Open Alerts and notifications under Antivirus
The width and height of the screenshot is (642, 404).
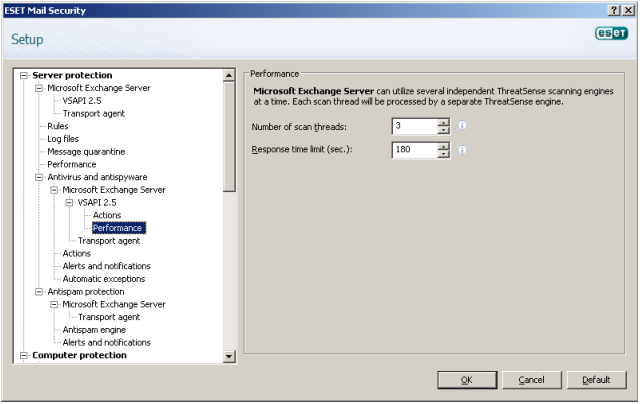click(x=106, y=266)
